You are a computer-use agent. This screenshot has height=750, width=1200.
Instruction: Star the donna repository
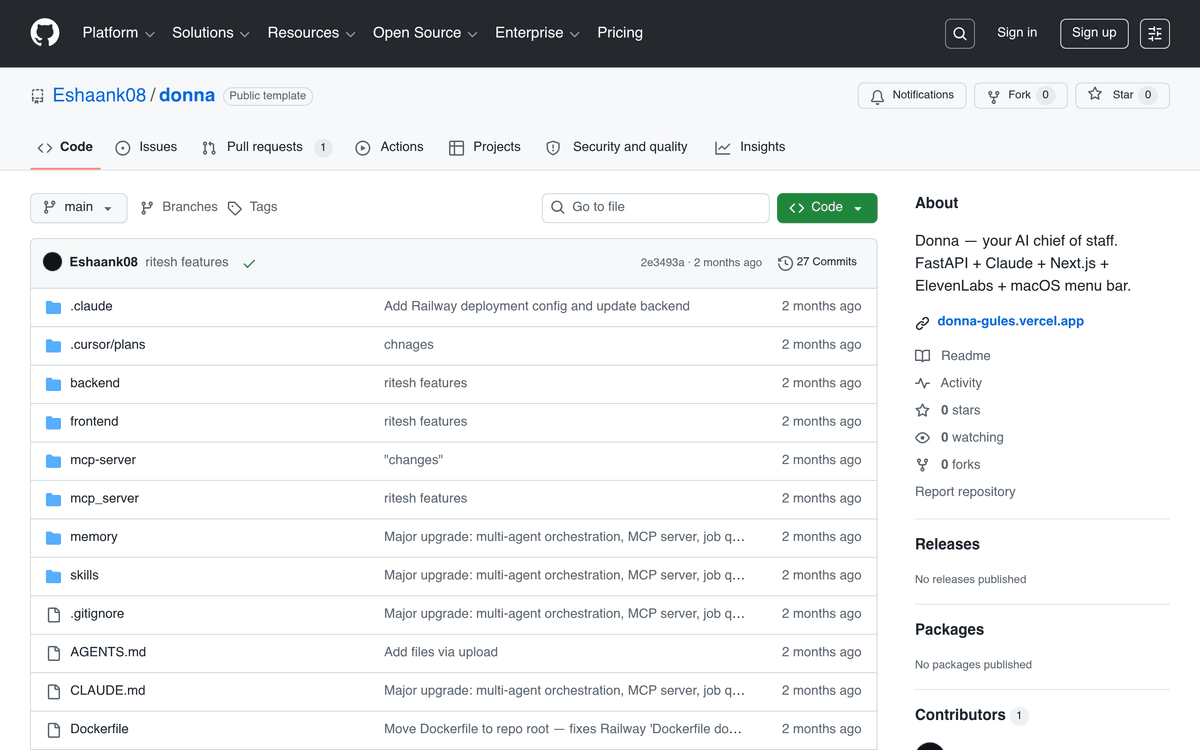click(1122, 95)
